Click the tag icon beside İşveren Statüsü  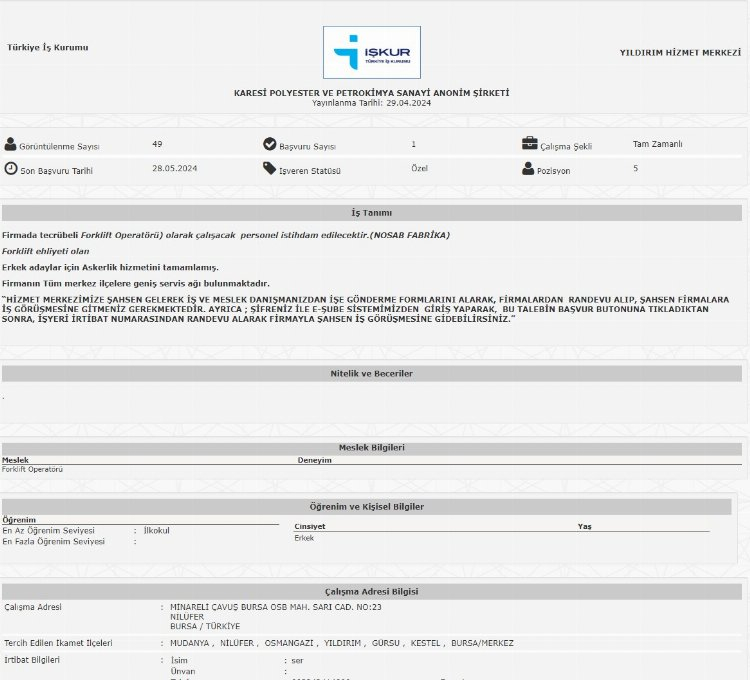(269, 169)
